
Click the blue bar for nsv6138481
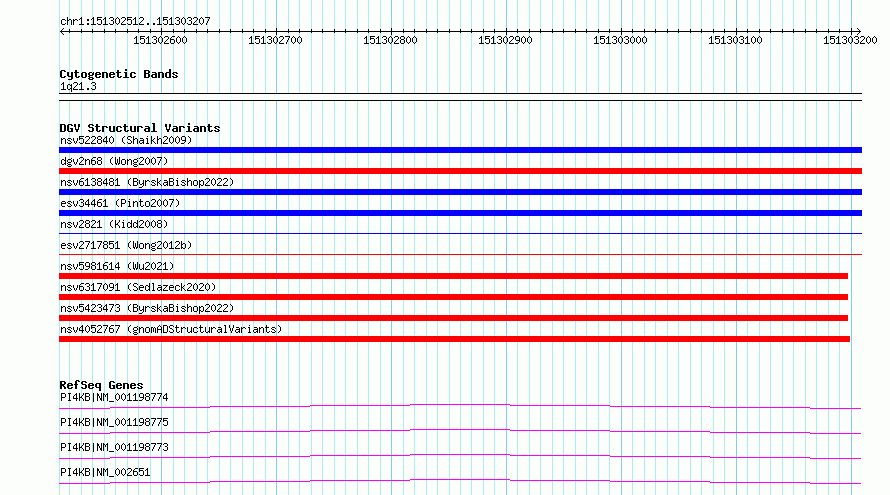point(460,192)
